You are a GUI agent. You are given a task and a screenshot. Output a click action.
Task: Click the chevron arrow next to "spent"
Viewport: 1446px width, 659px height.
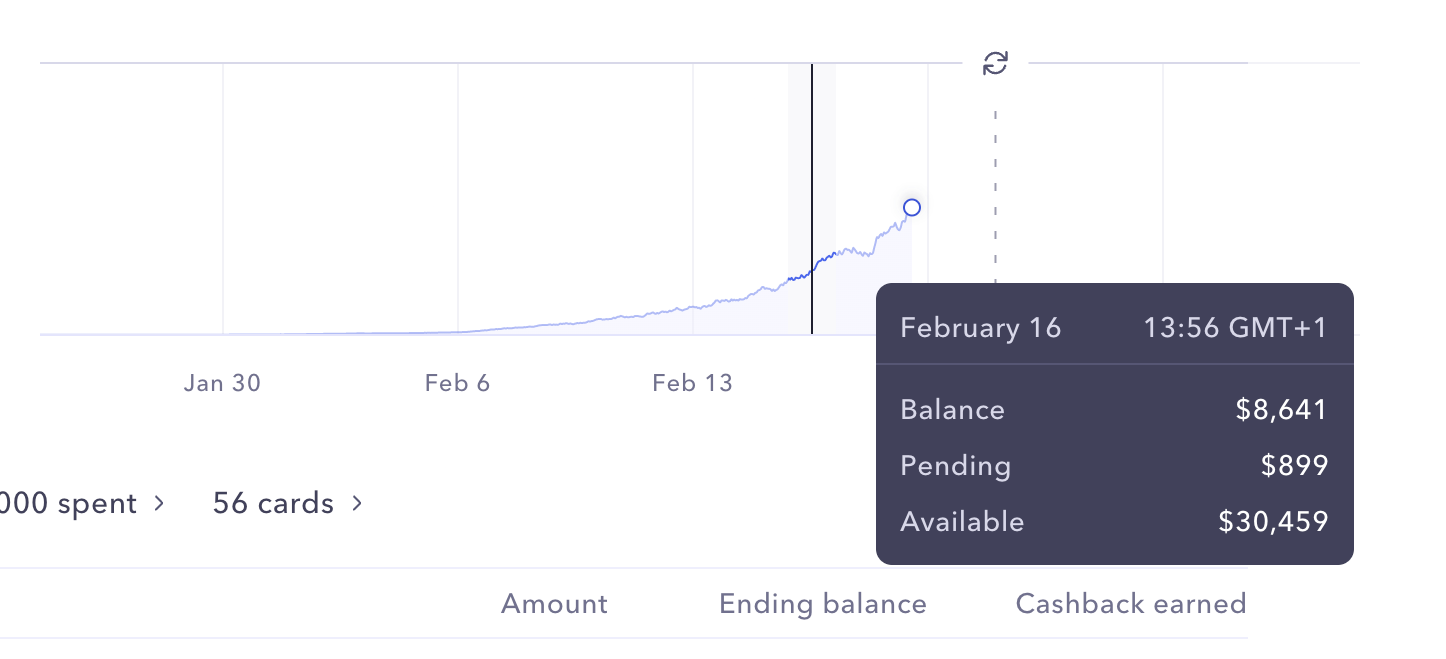coord(159,503)
